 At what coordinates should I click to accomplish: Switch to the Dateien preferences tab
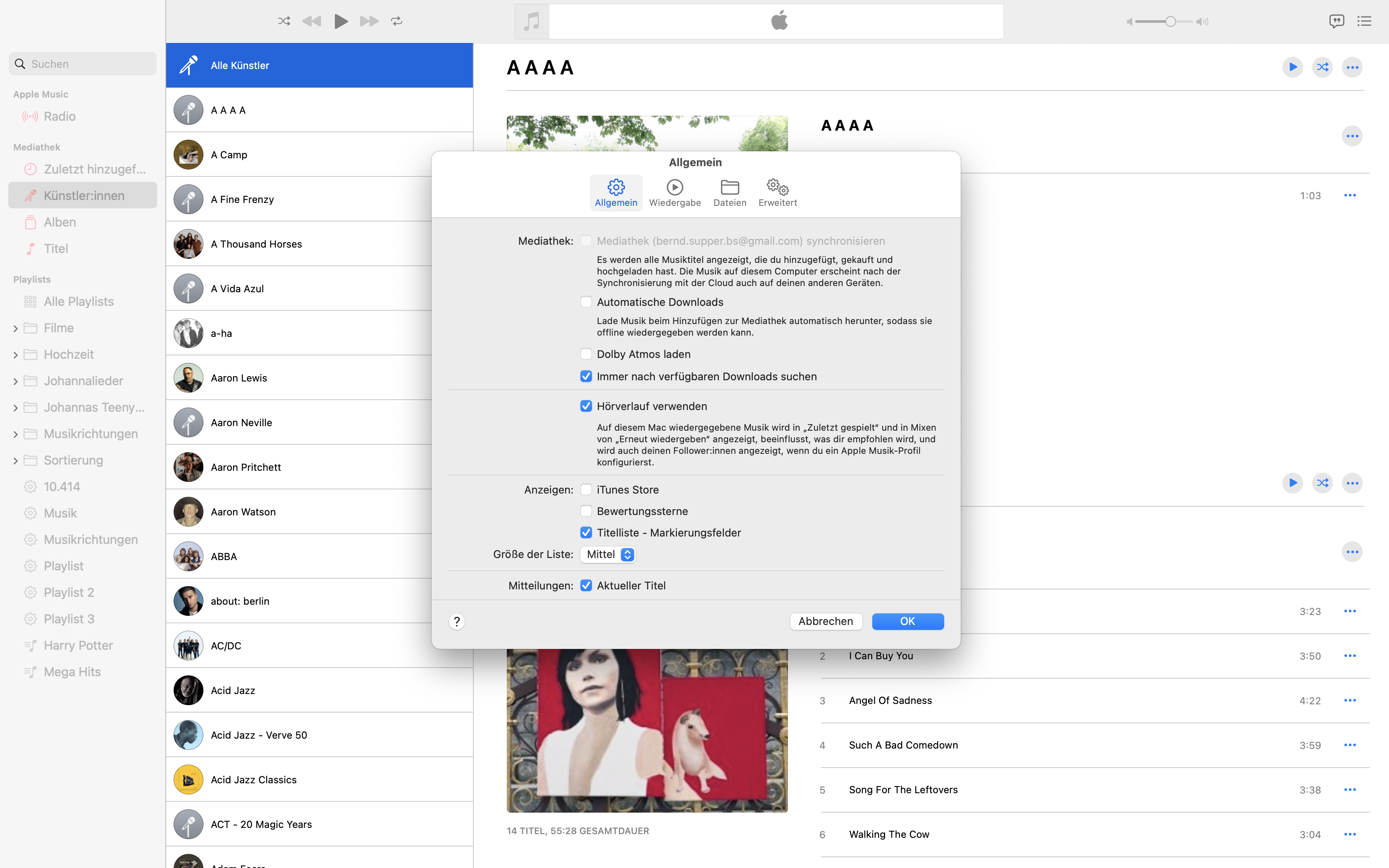point(730,193)
